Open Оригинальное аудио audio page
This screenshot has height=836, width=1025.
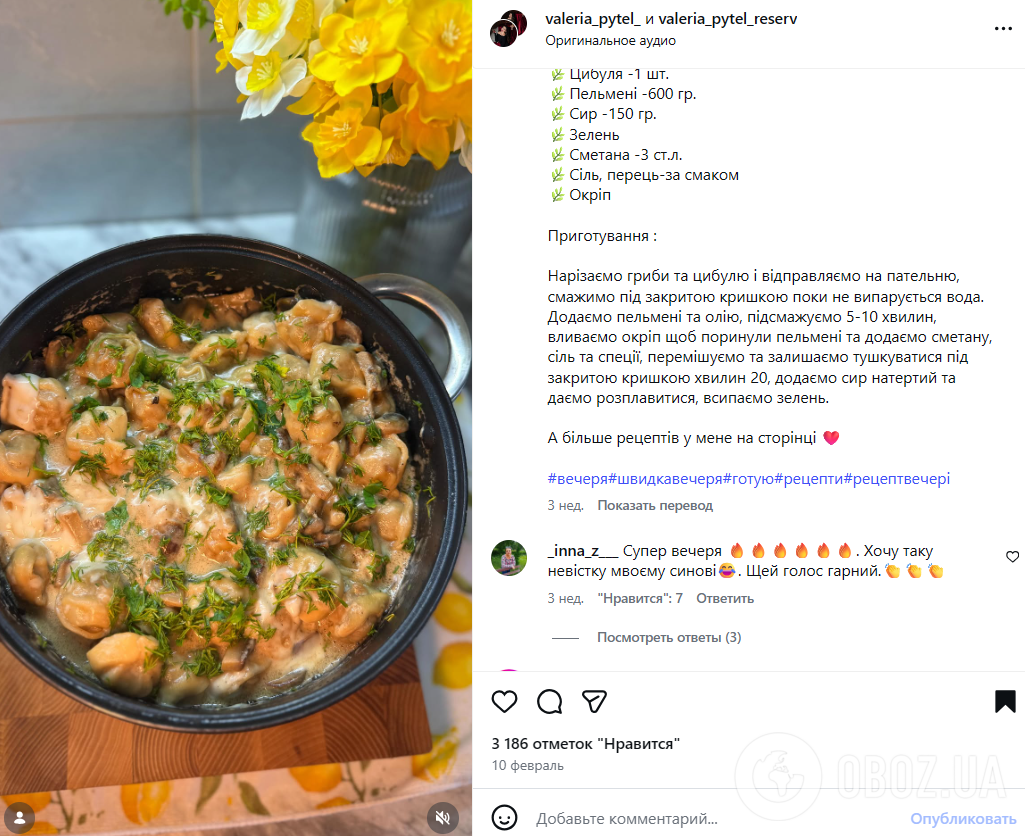point(611,41)
